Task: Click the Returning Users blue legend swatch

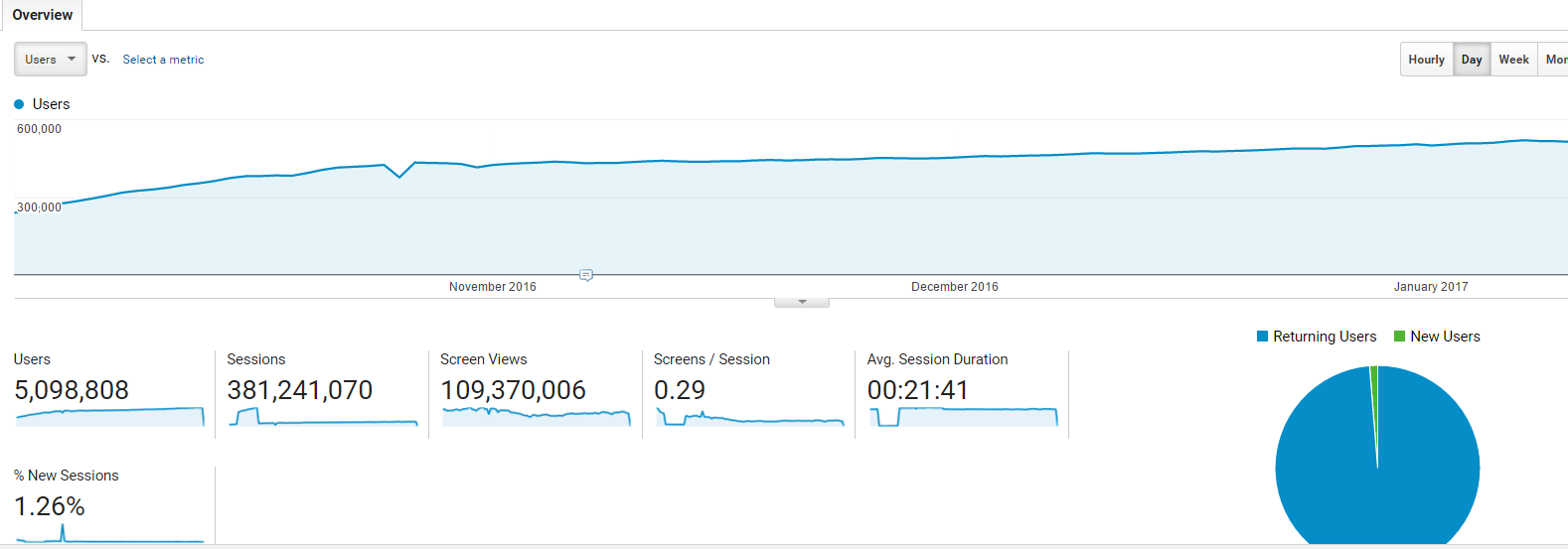Action: (1262, 337)
